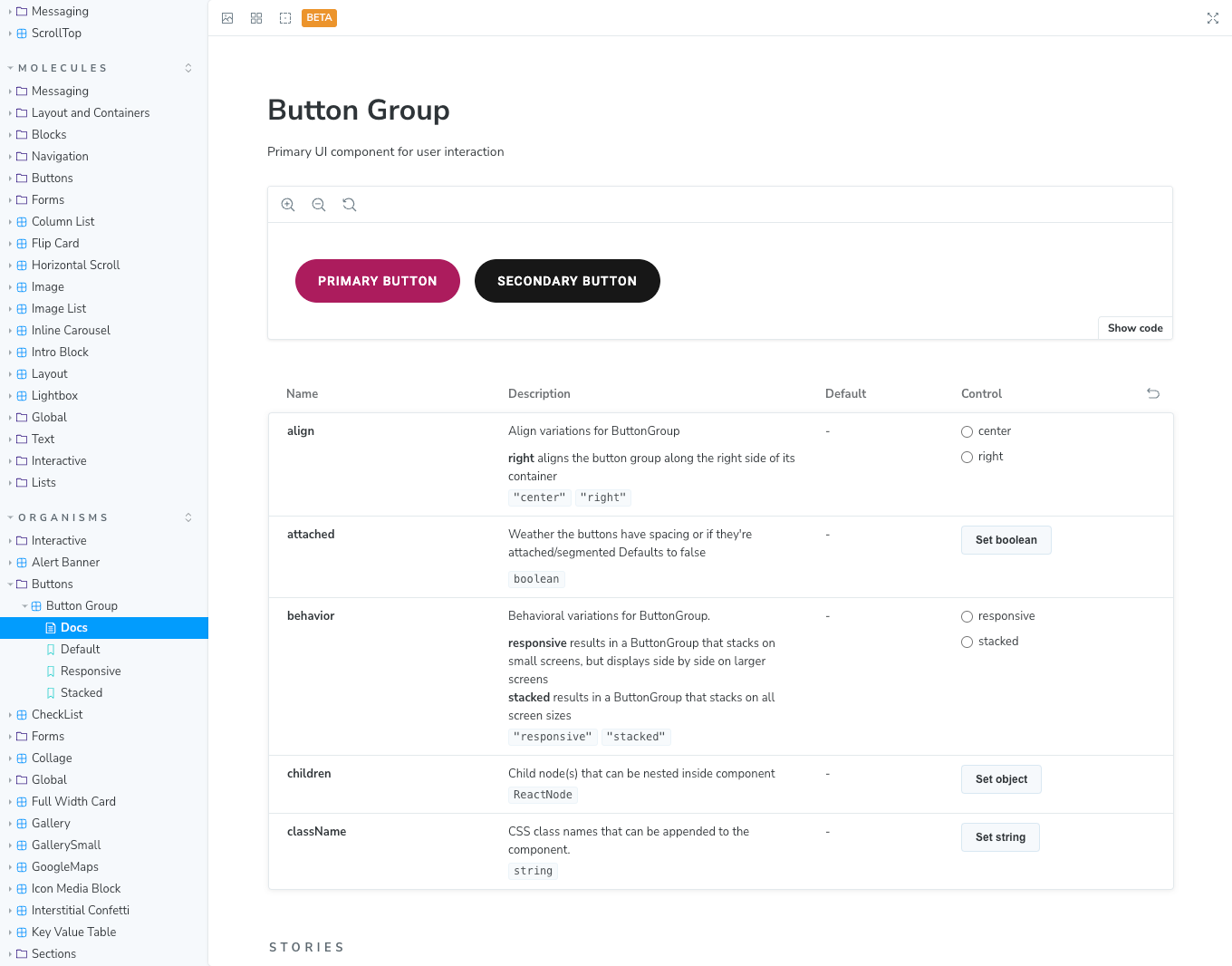Choose the stacked behavior option

967,642
